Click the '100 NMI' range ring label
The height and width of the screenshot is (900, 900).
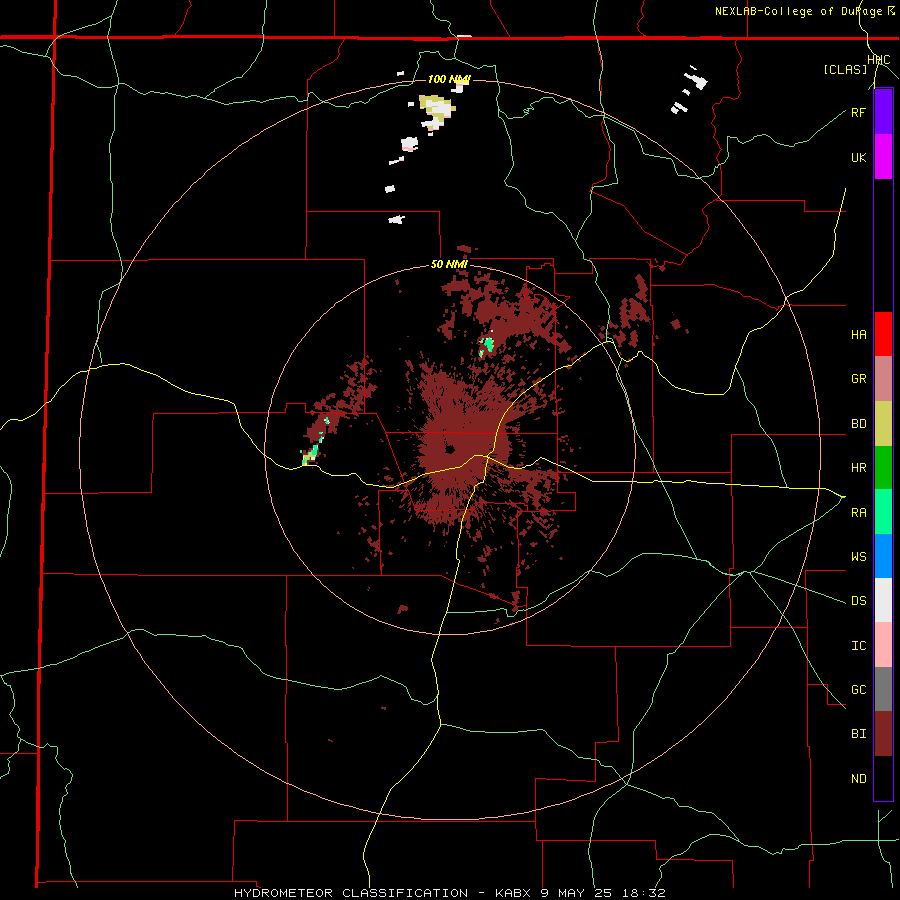click(449, 79)
